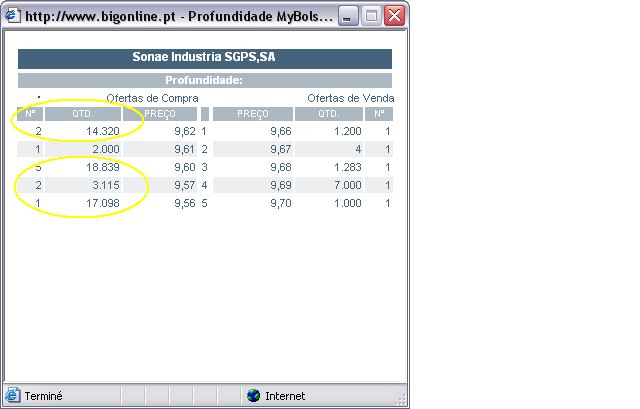
Task: Select buy quantity 18.839
Action: (103, 167)
